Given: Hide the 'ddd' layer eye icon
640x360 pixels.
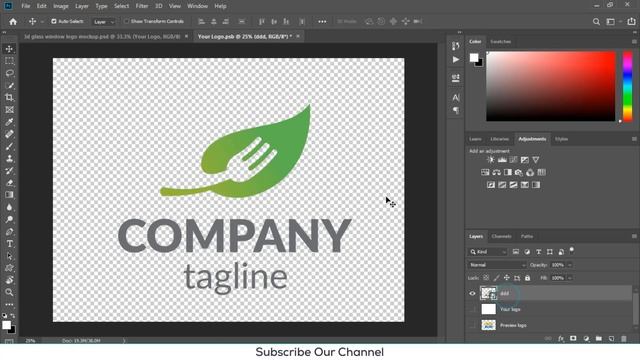Looking at the screenshot, I should point(472,293).
